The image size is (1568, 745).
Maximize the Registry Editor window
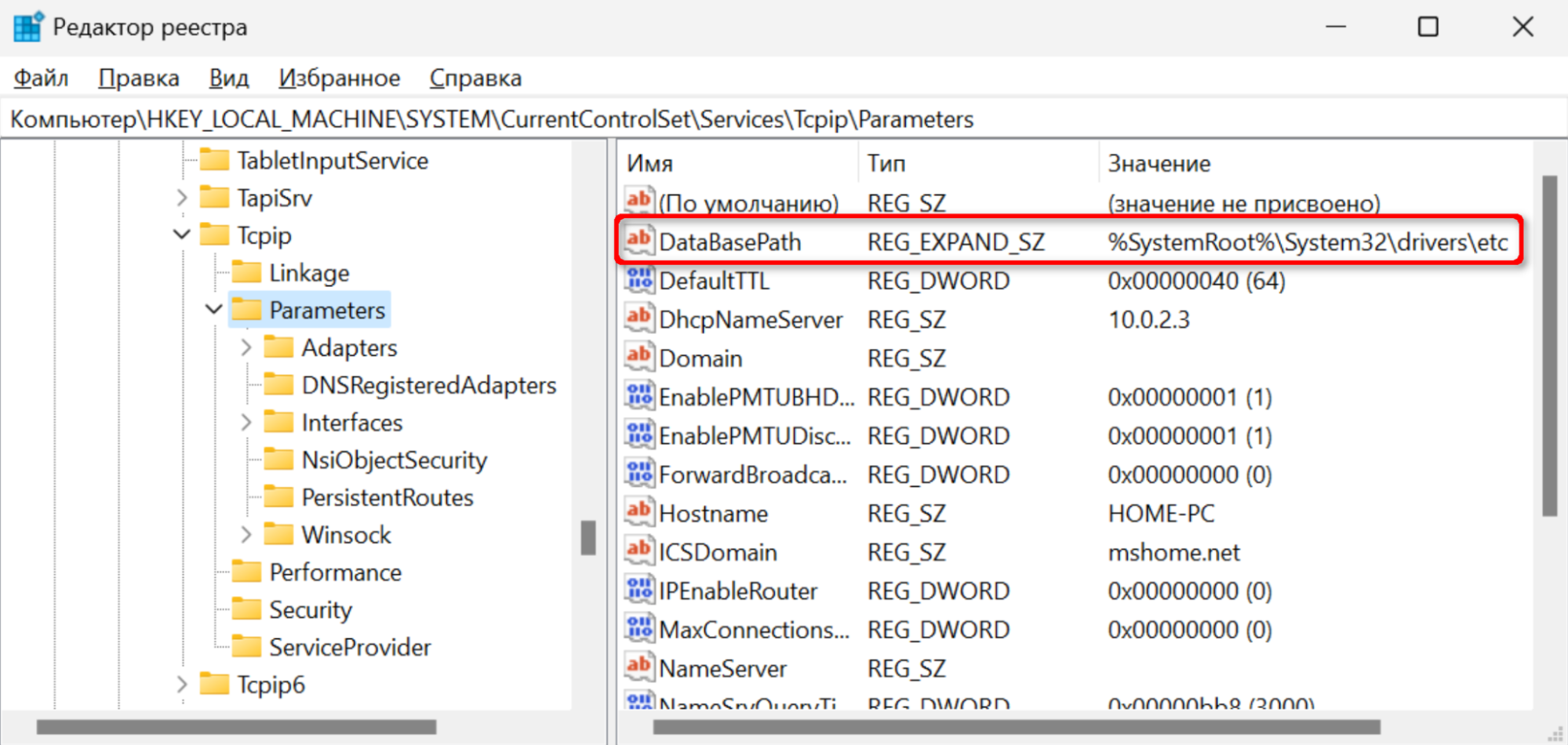[1428, 27]
